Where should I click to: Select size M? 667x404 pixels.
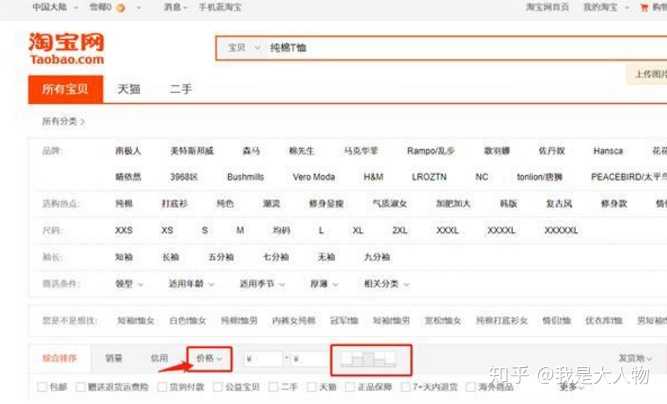(240, 230)
